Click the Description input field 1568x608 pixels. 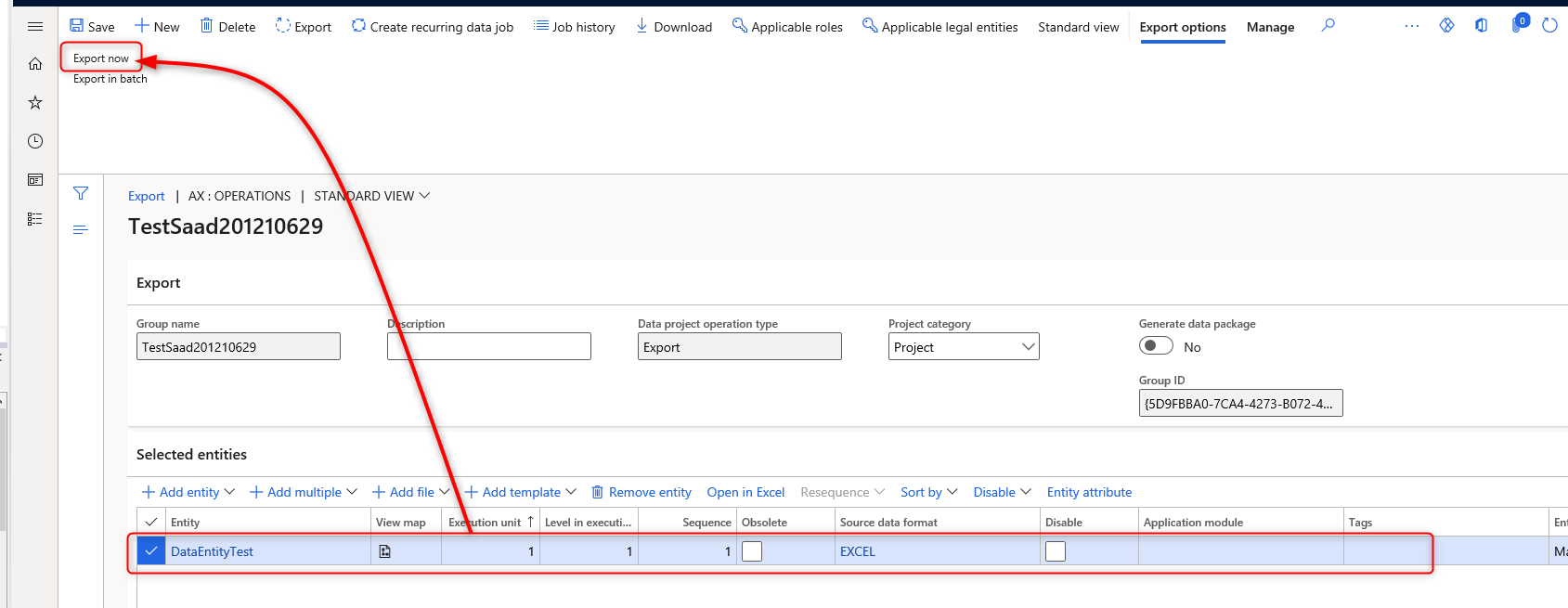[489, 346]
